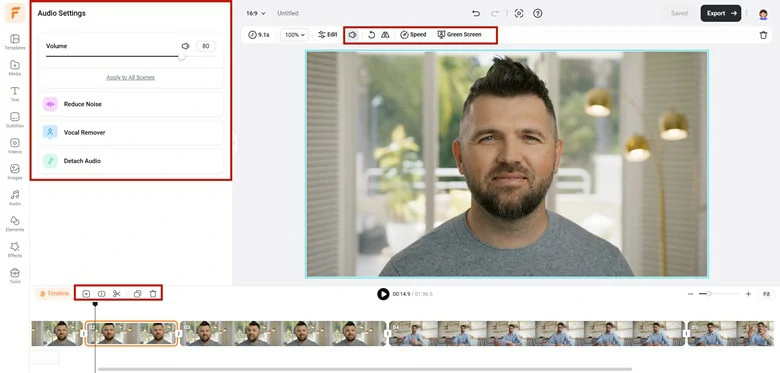The image size is (780, 373).
Task: Switch to the Timeline tab
Action: click(x=54, y=293)
